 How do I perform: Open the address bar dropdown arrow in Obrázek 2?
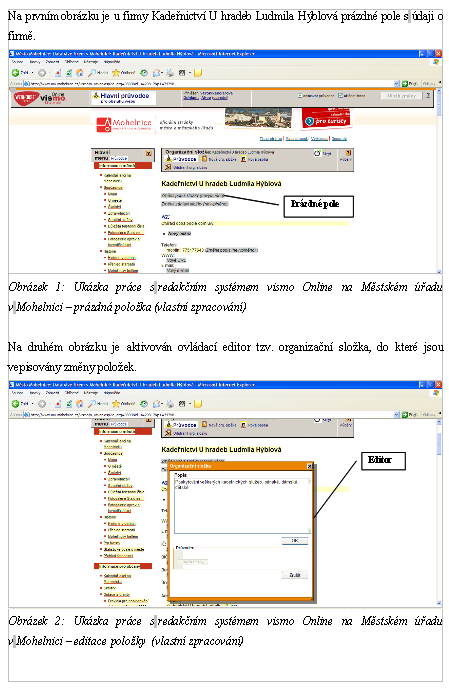click(397, 414)
